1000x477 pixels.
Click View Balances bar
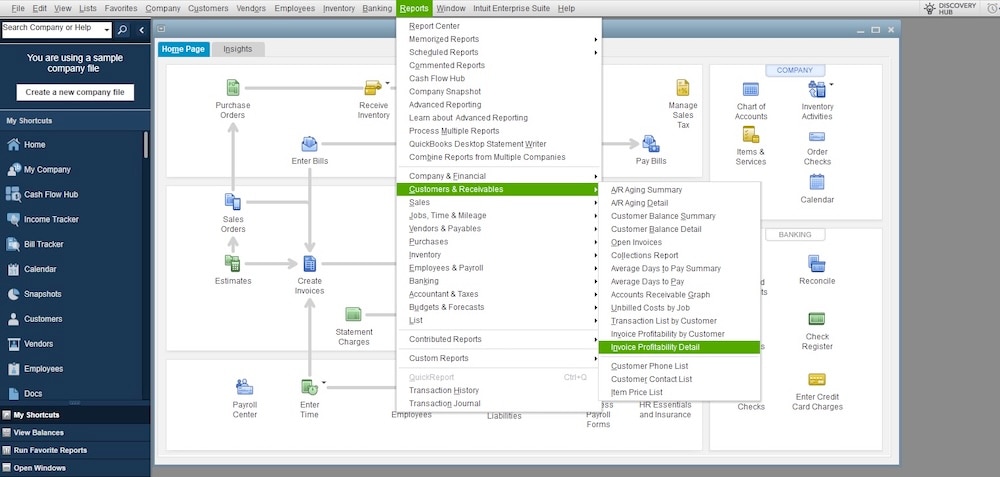point(75,432)
